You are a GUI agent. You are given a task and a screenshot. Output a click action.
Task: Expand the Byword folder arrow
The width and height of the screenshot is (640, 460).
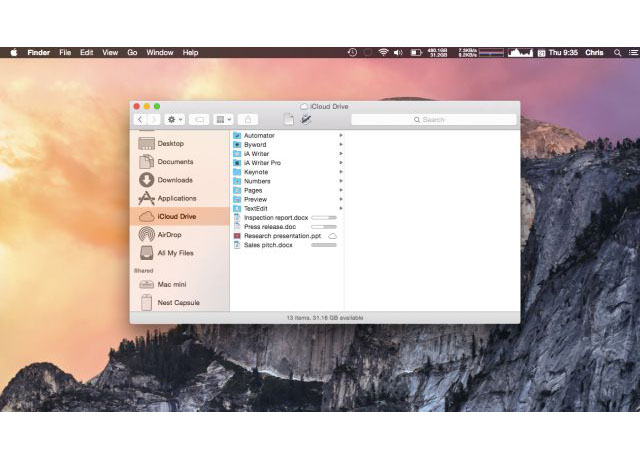click(340, 144)
